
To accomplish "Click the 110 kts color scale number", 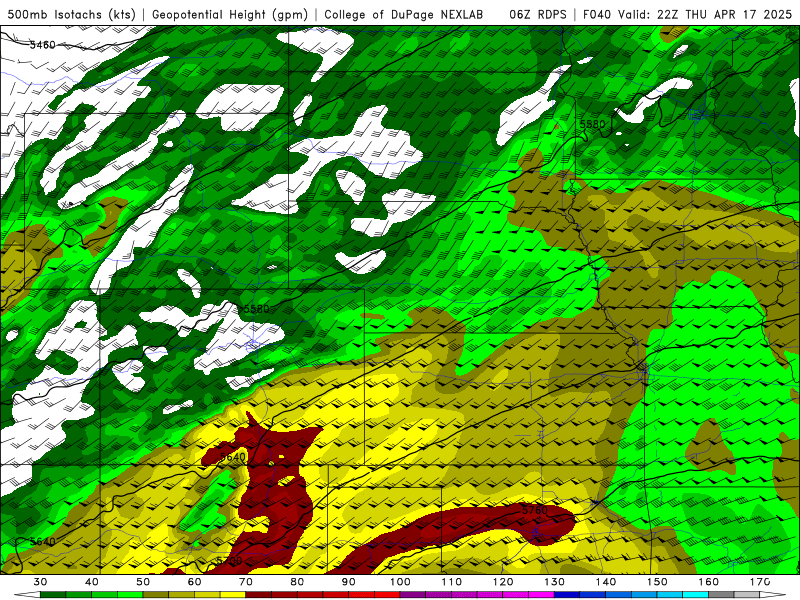I will (452, 582).
